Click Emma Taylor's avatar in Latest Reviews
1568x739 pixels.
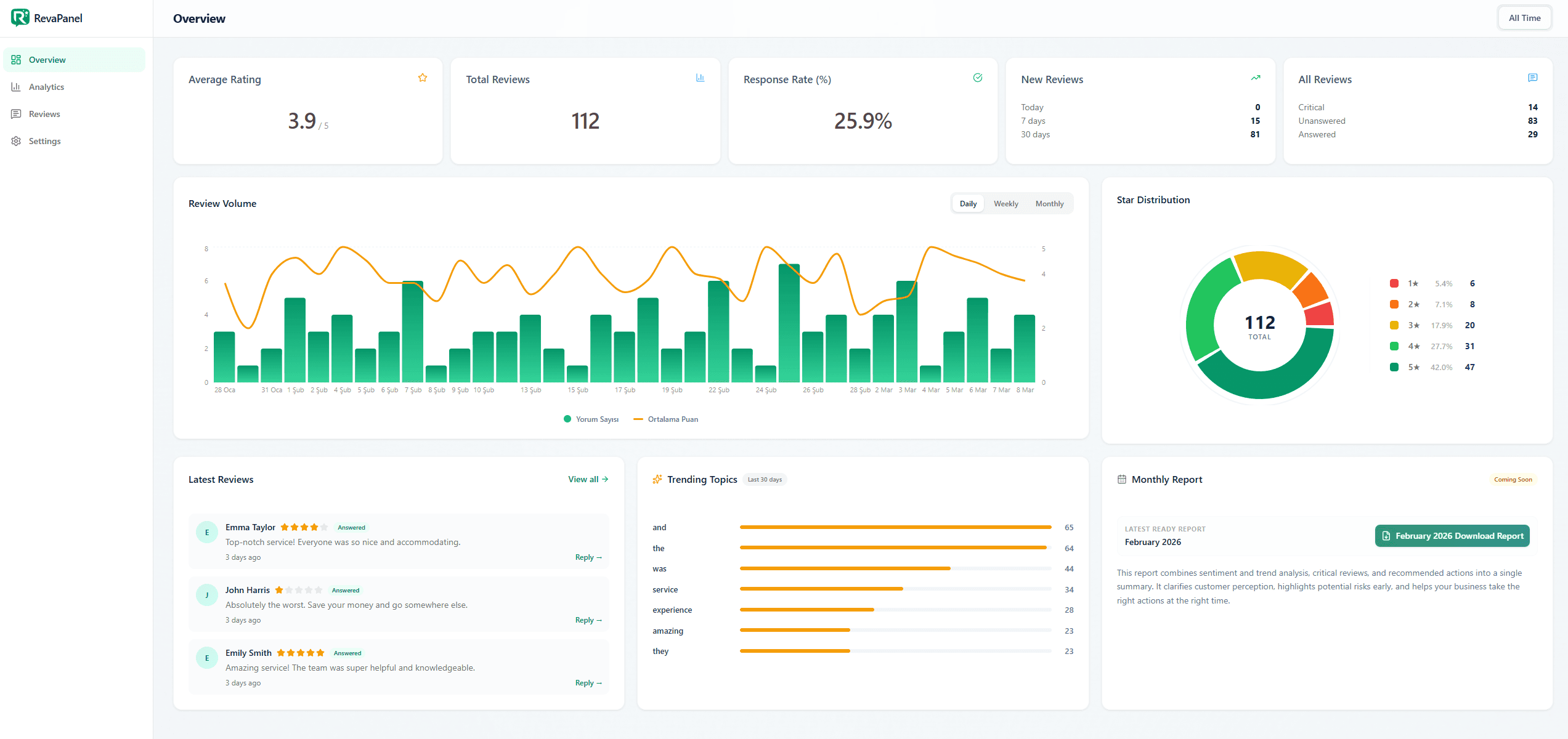(206, 532)
